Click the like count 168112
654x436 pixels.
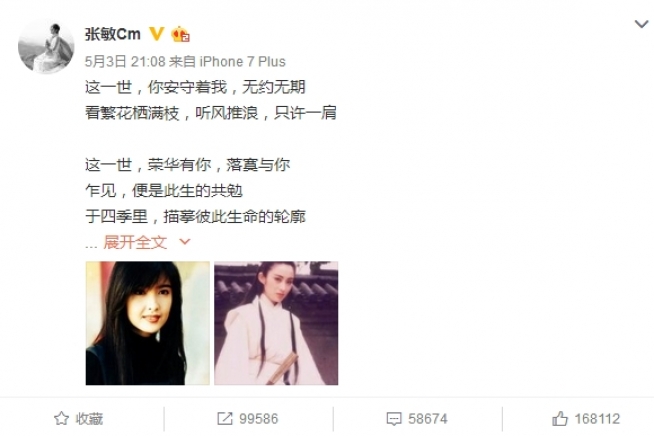click(x=597, y=418)
